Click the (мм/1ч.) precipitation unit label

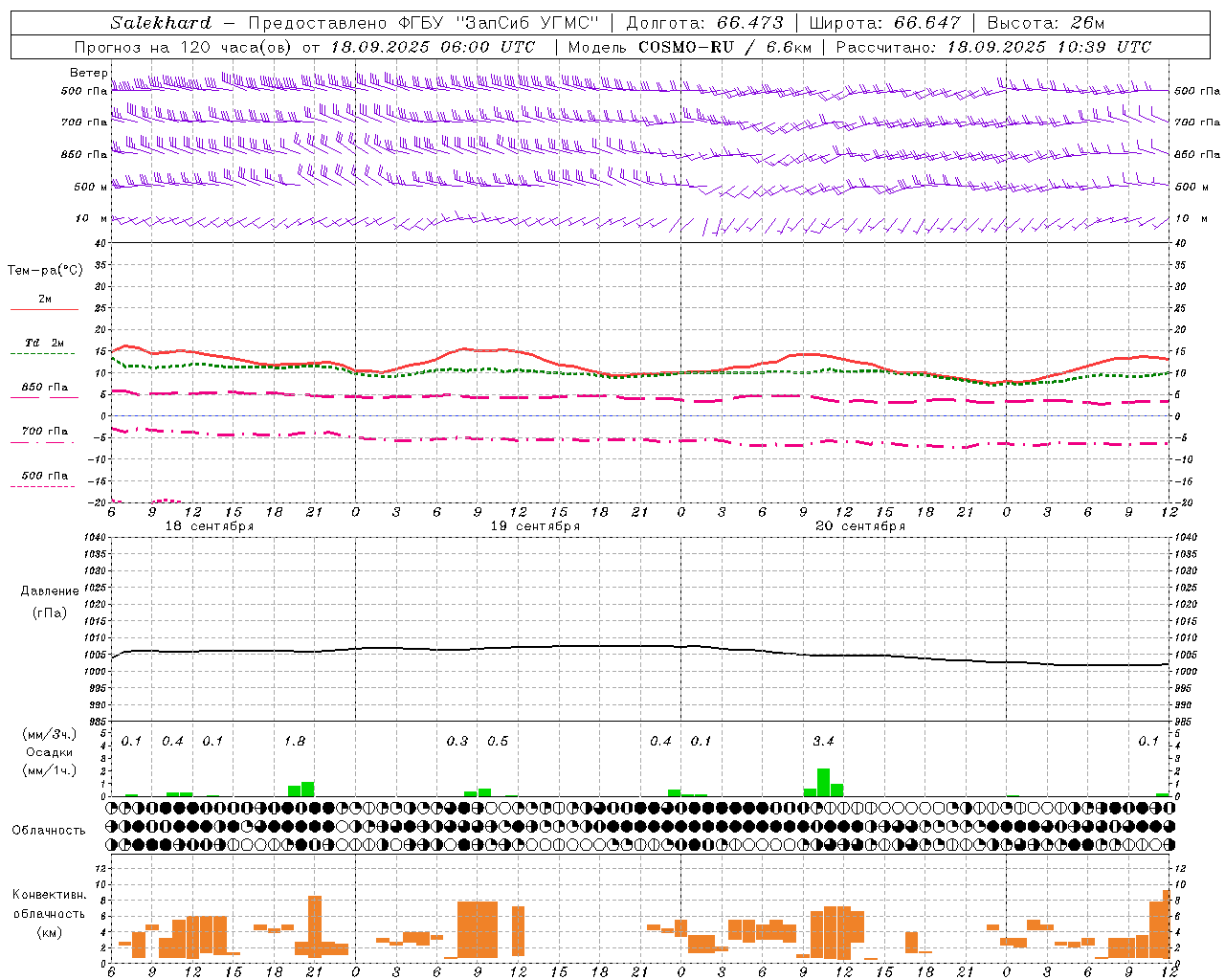(49, 770)
